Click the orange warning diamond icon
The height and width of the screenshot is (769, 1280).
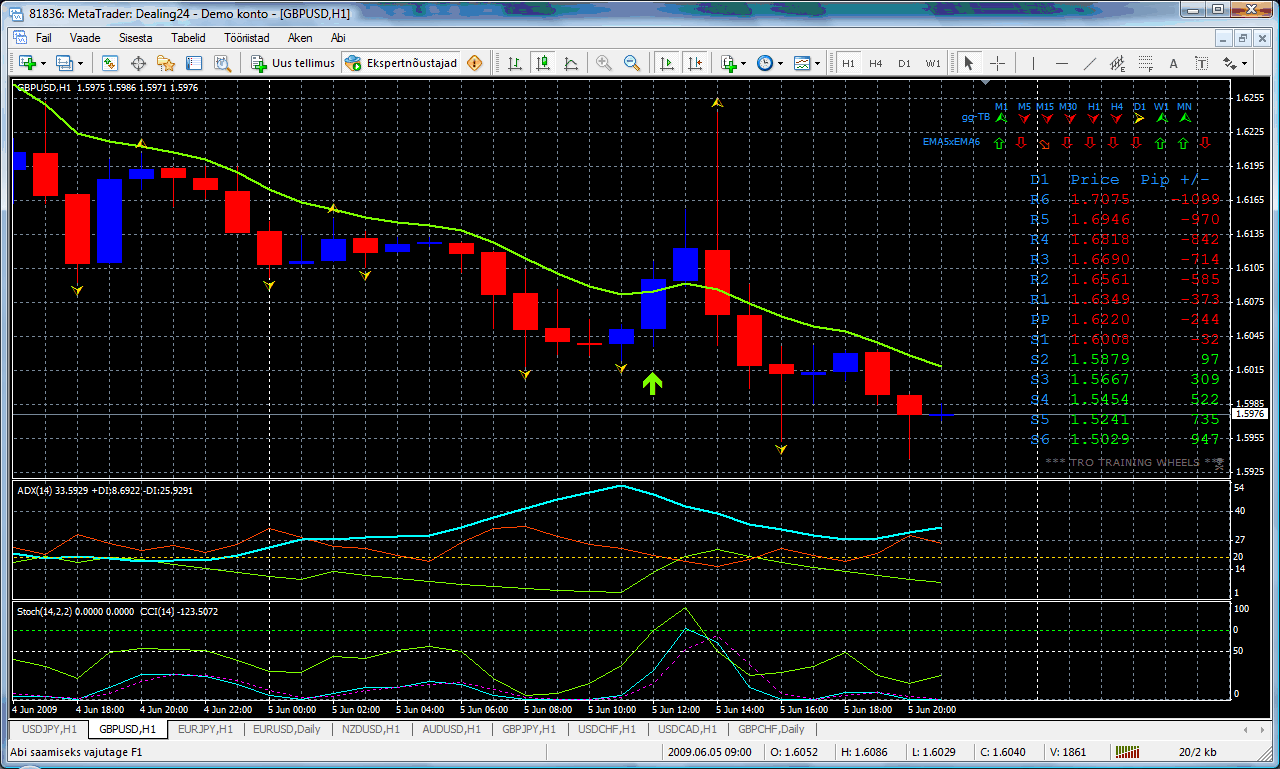click(474, 63)
